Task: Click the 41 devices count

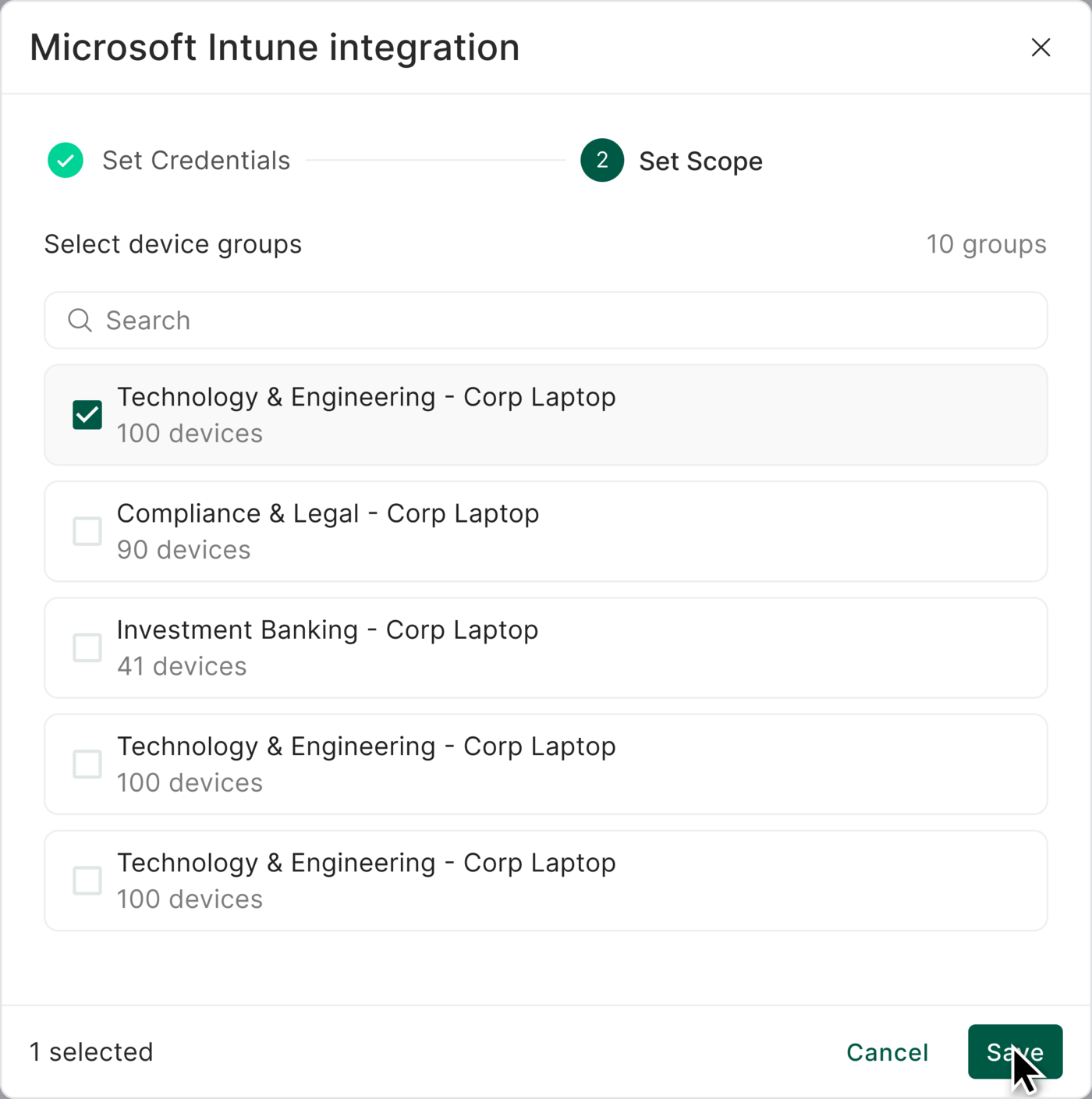Action: (x=182, y=666)
